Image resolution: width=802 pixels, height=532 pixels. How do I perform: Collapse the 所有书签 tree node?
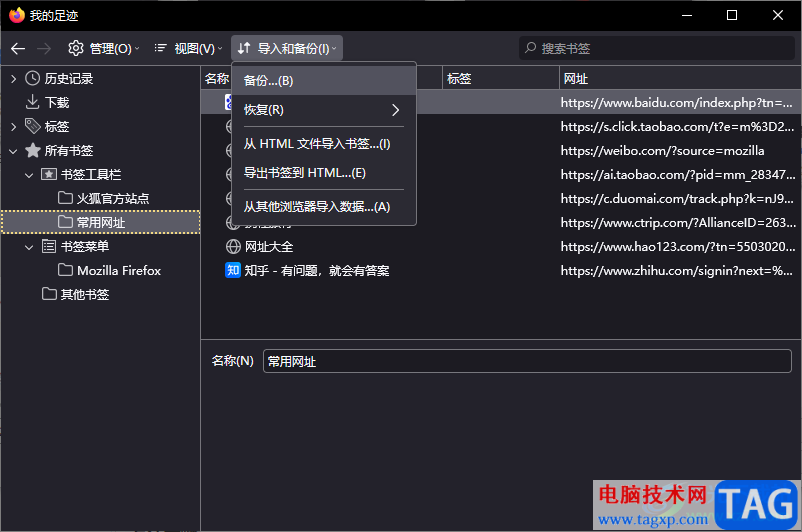pos(14,151)
